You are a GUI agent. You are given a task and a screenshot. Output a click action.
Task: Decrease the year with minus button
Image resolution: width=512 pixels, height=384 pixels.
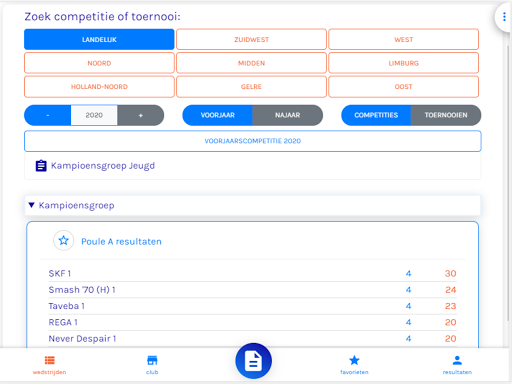[x=48, y=115]
